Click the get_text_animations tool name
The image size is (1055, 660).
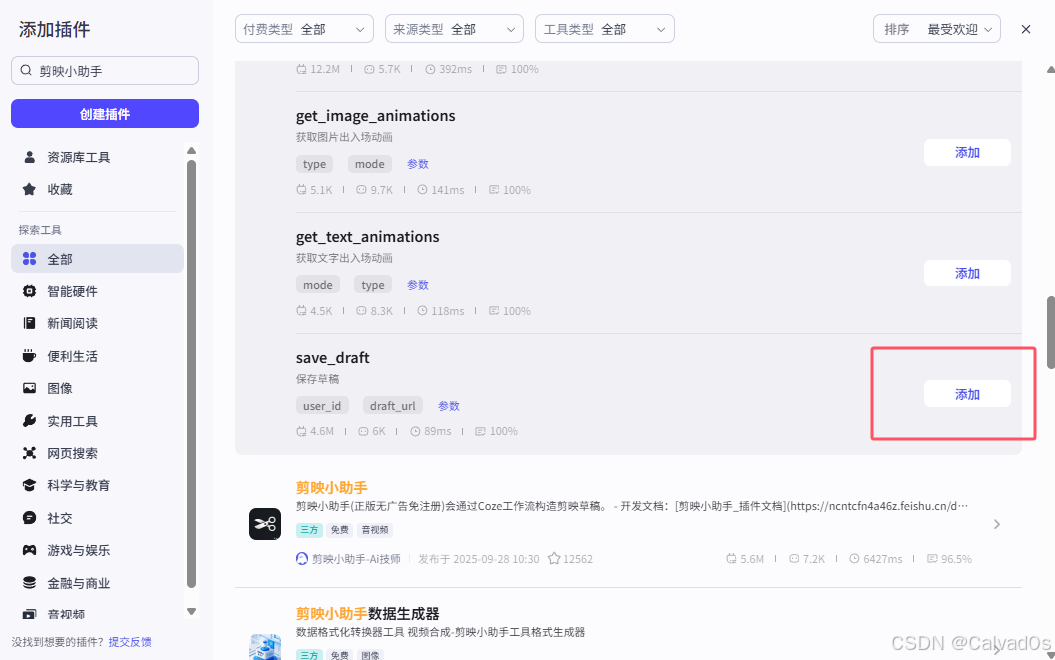click(x=367, y=237)
